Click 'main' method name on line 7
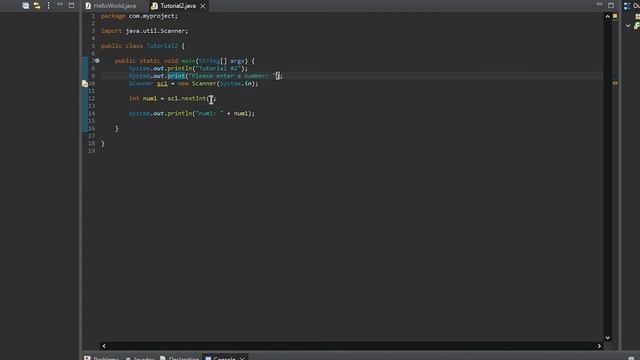This screenshot has width=640, height=360. point(188,61)
